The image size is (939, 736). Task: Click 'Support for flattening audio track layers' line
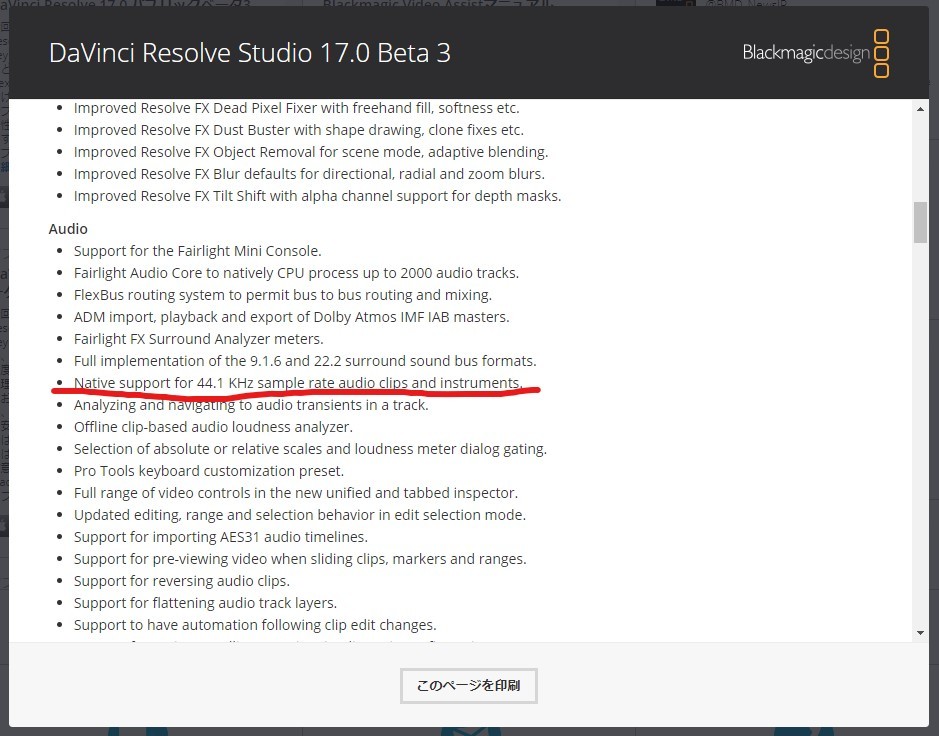(x=205, y=603)
